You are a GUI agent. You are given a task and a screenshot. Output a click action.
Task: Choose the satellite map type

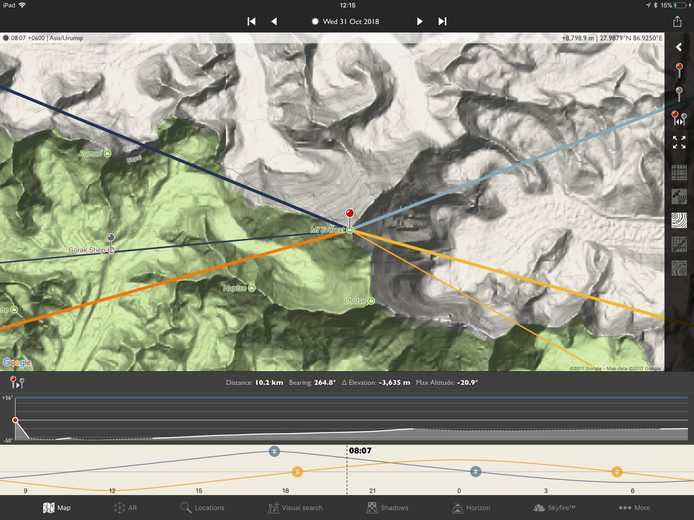(x=679, y=196)
